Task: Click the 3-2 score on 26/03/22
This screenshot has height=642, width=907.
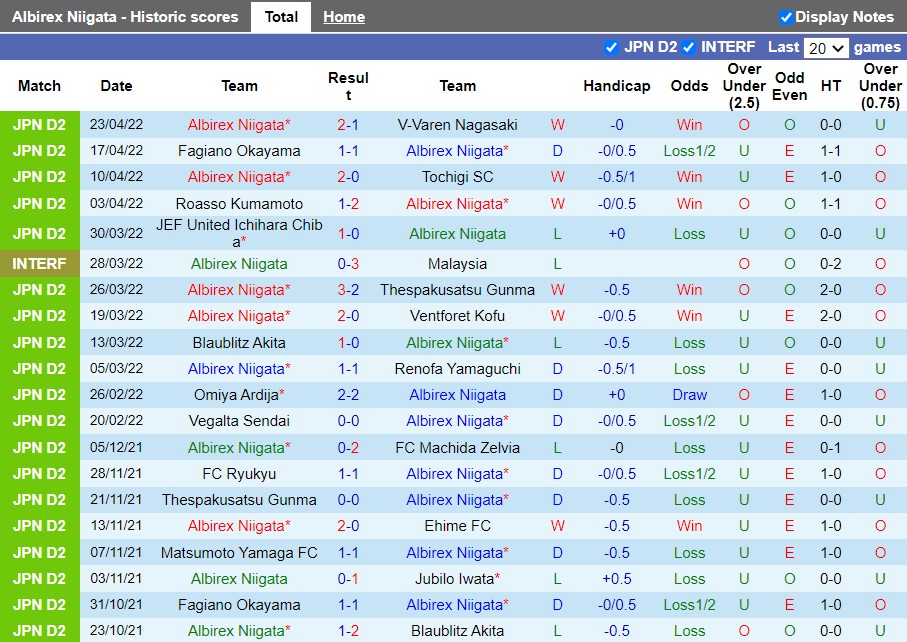Action: coord(348,290)
